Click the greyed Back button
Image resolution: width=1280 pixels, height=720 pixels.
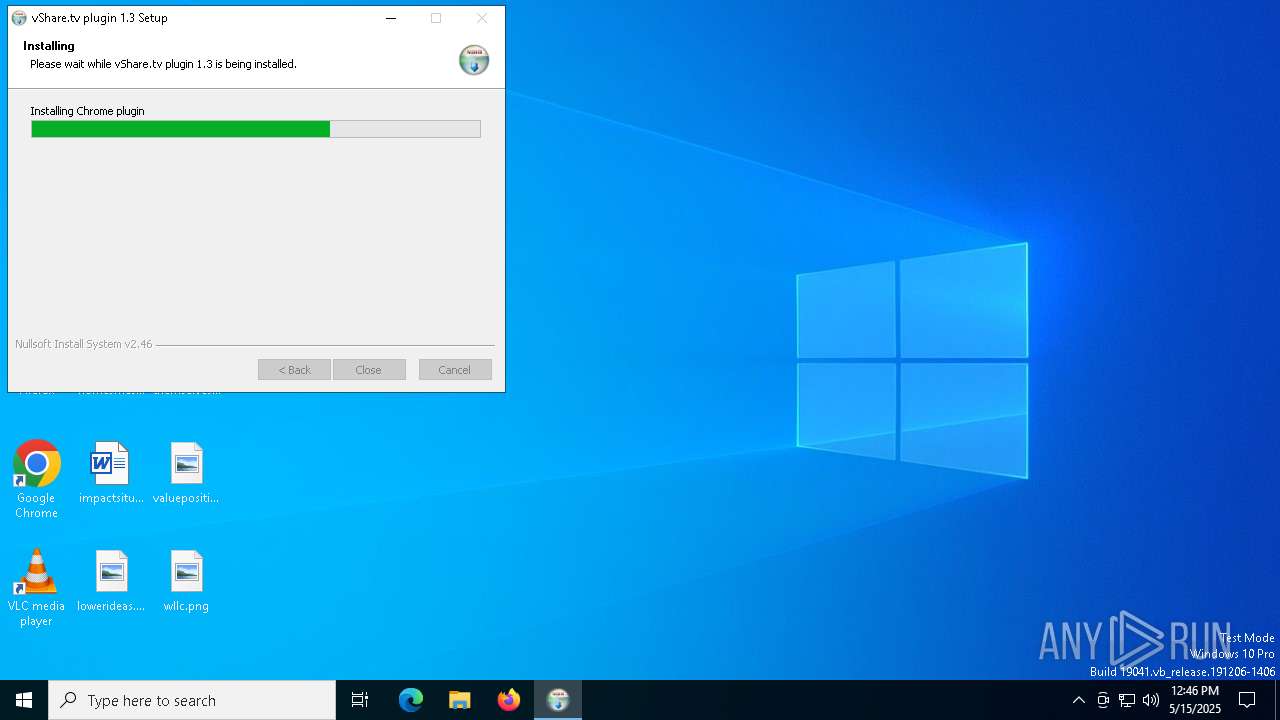click(x=294, y=370)
